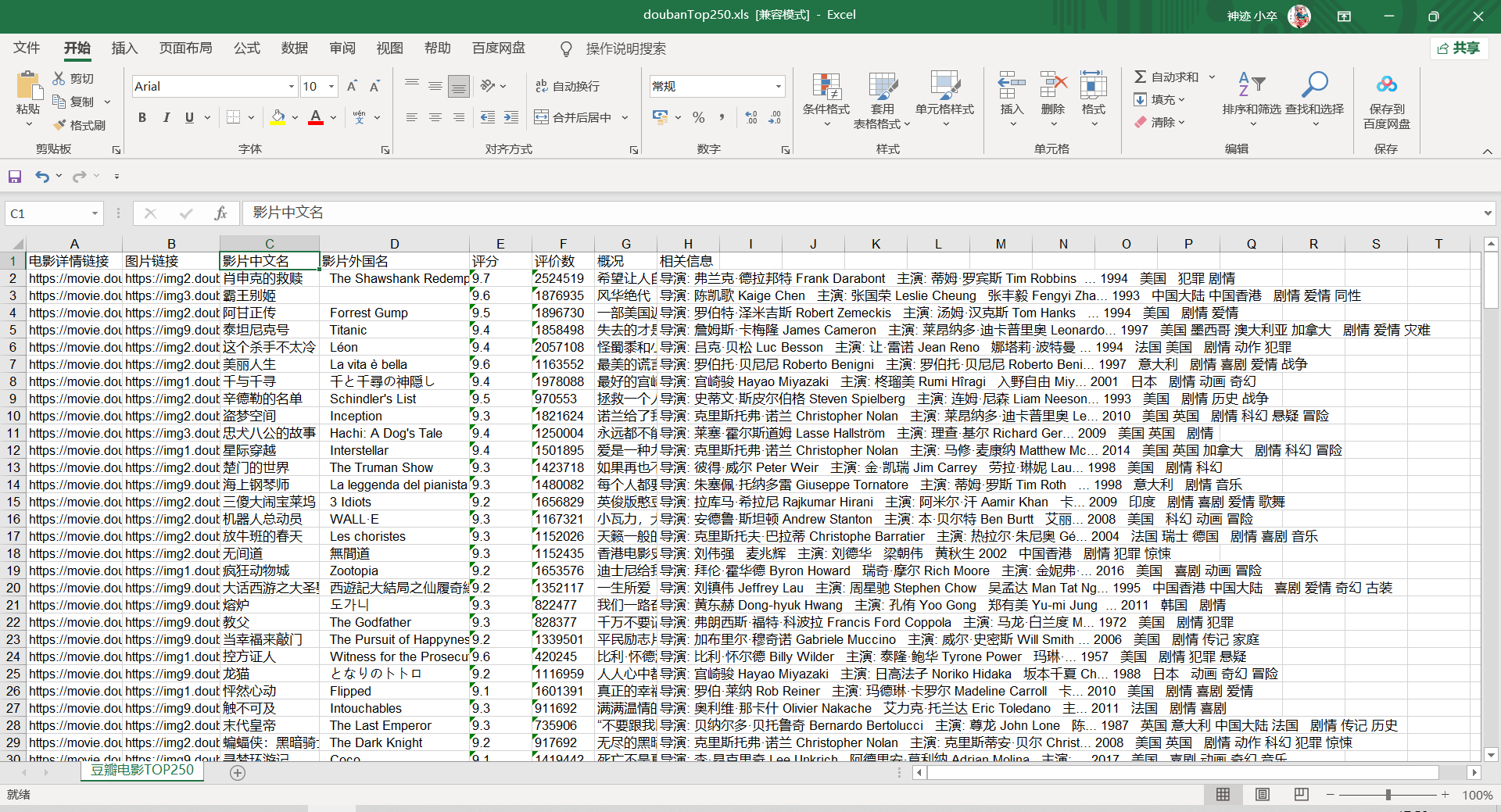Click the decrease decimal places icon

click(775, 117)
